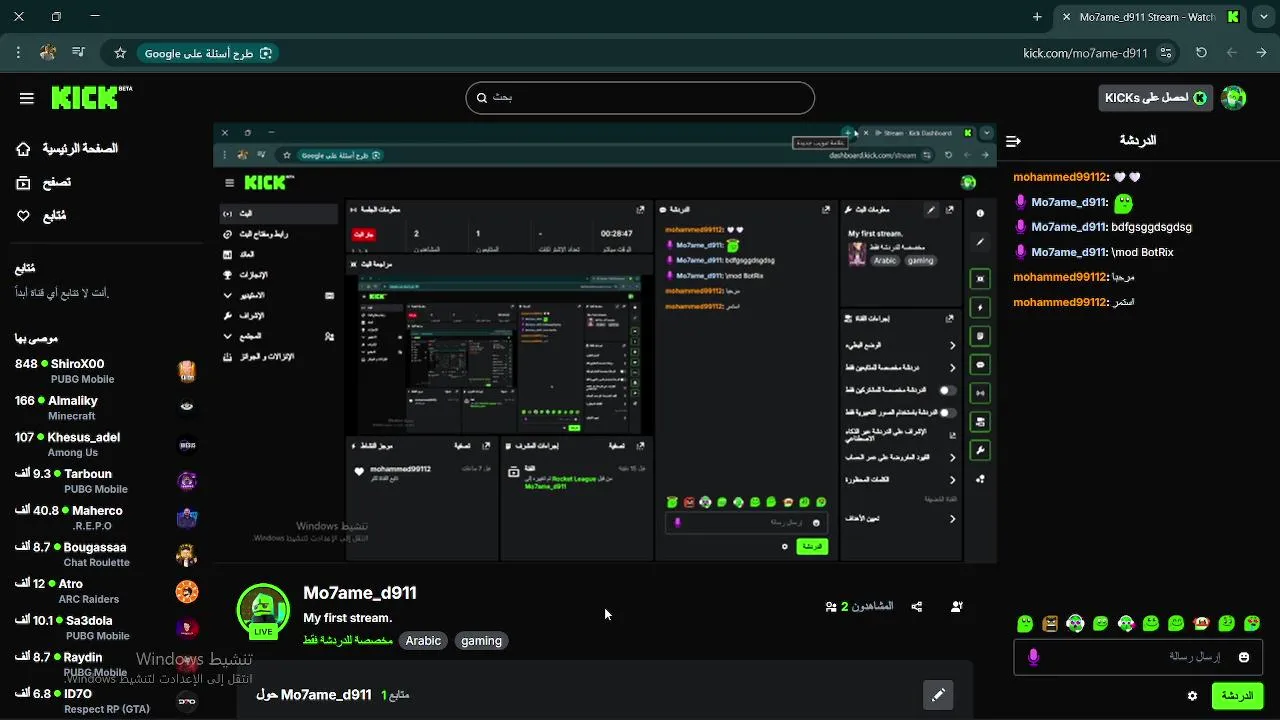The width and height of the screenshot is (1280, 720).
Task: Click the Mo7ame_d911 channel name
Action: pos(360,593)
